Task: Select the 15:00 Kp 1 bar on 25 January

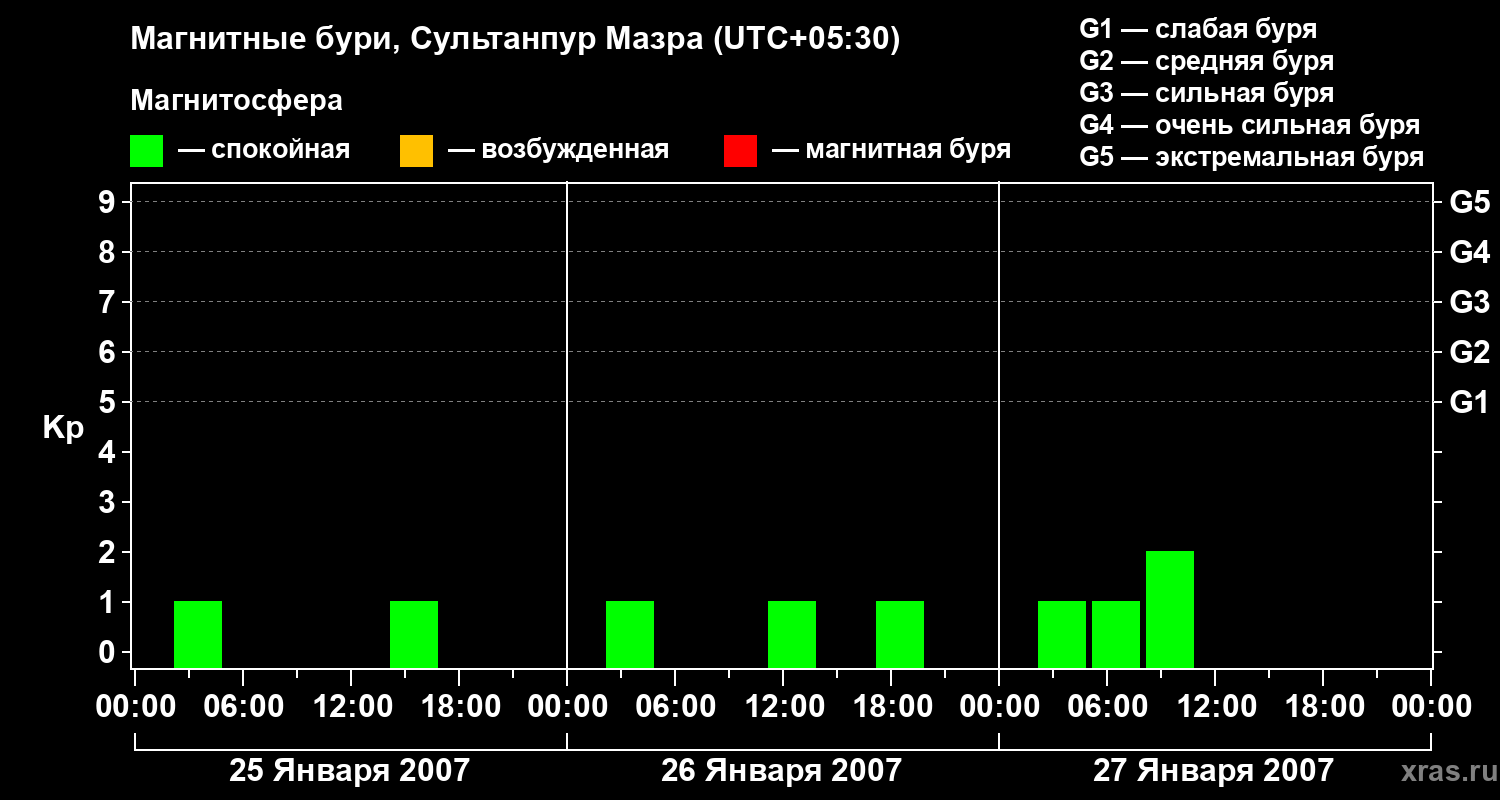Action: tap(414, 634)
